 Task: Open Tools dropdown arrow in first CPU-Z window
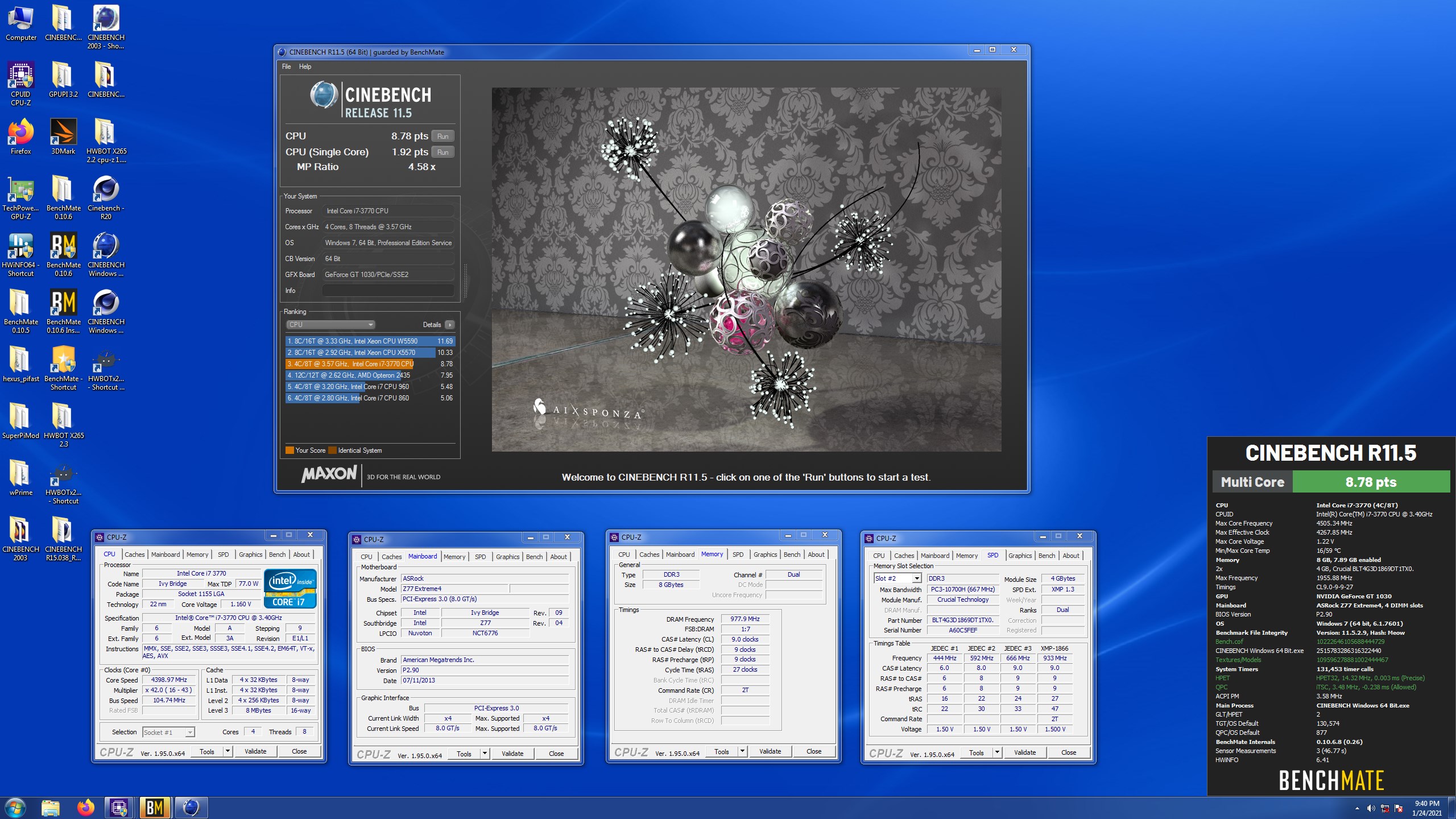[227, 751]
